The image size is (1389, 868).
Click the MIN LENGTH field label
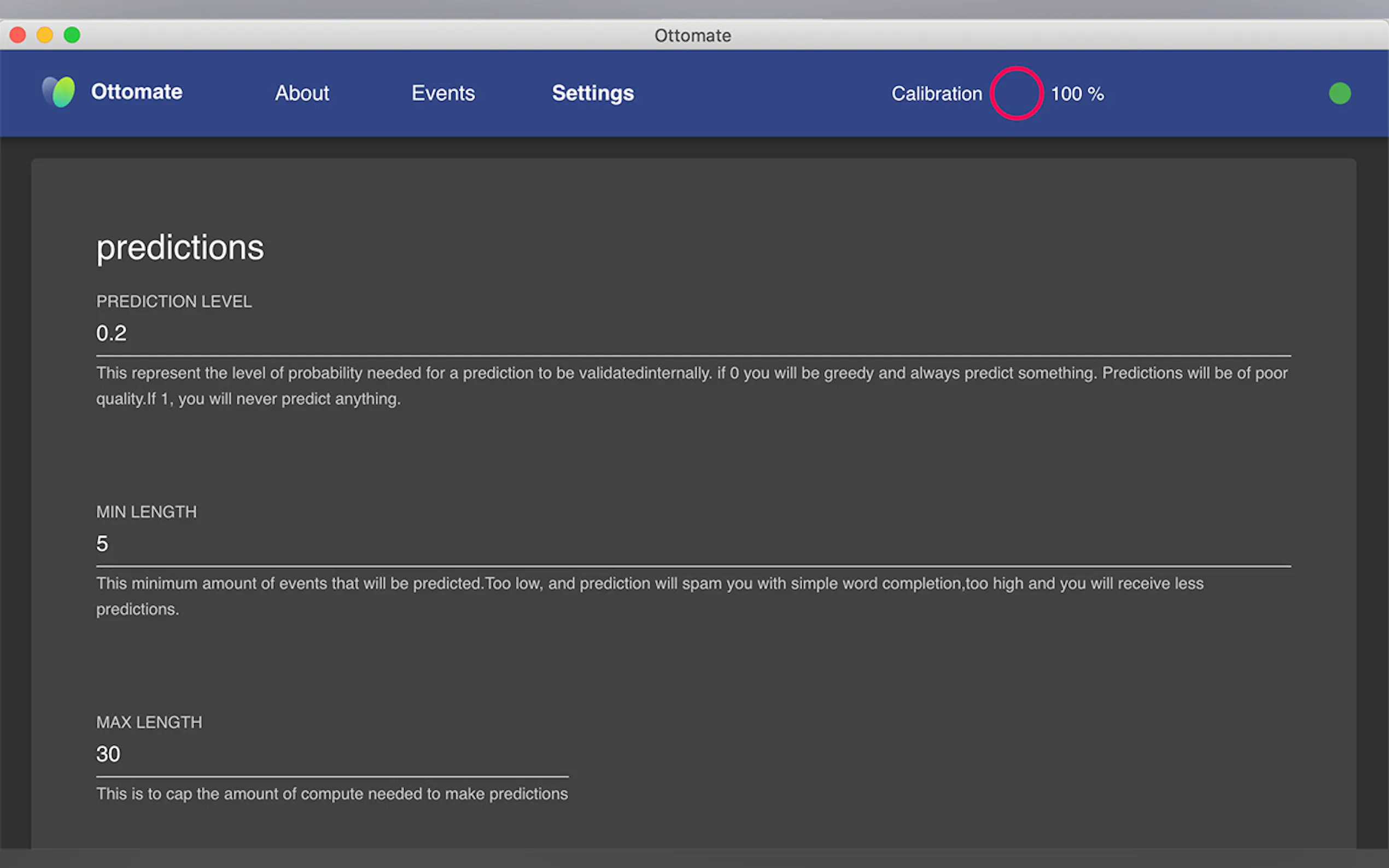(x=146, y=512)
